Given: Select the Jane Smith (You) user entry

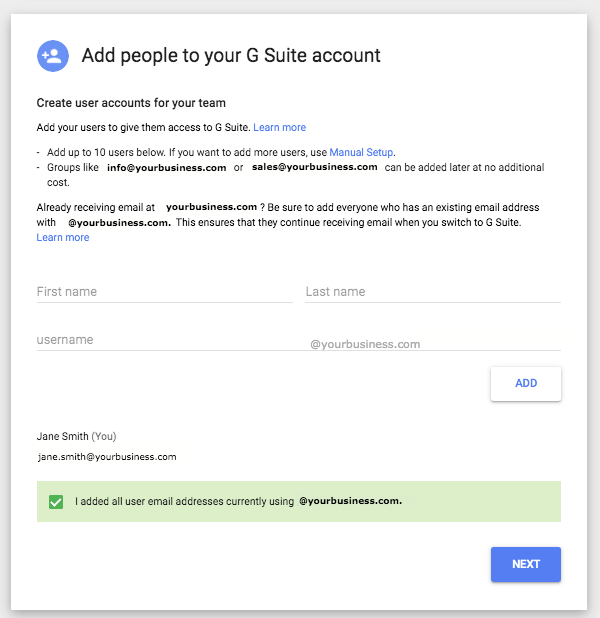Looking at the screenshot, I should click(83, 437).
